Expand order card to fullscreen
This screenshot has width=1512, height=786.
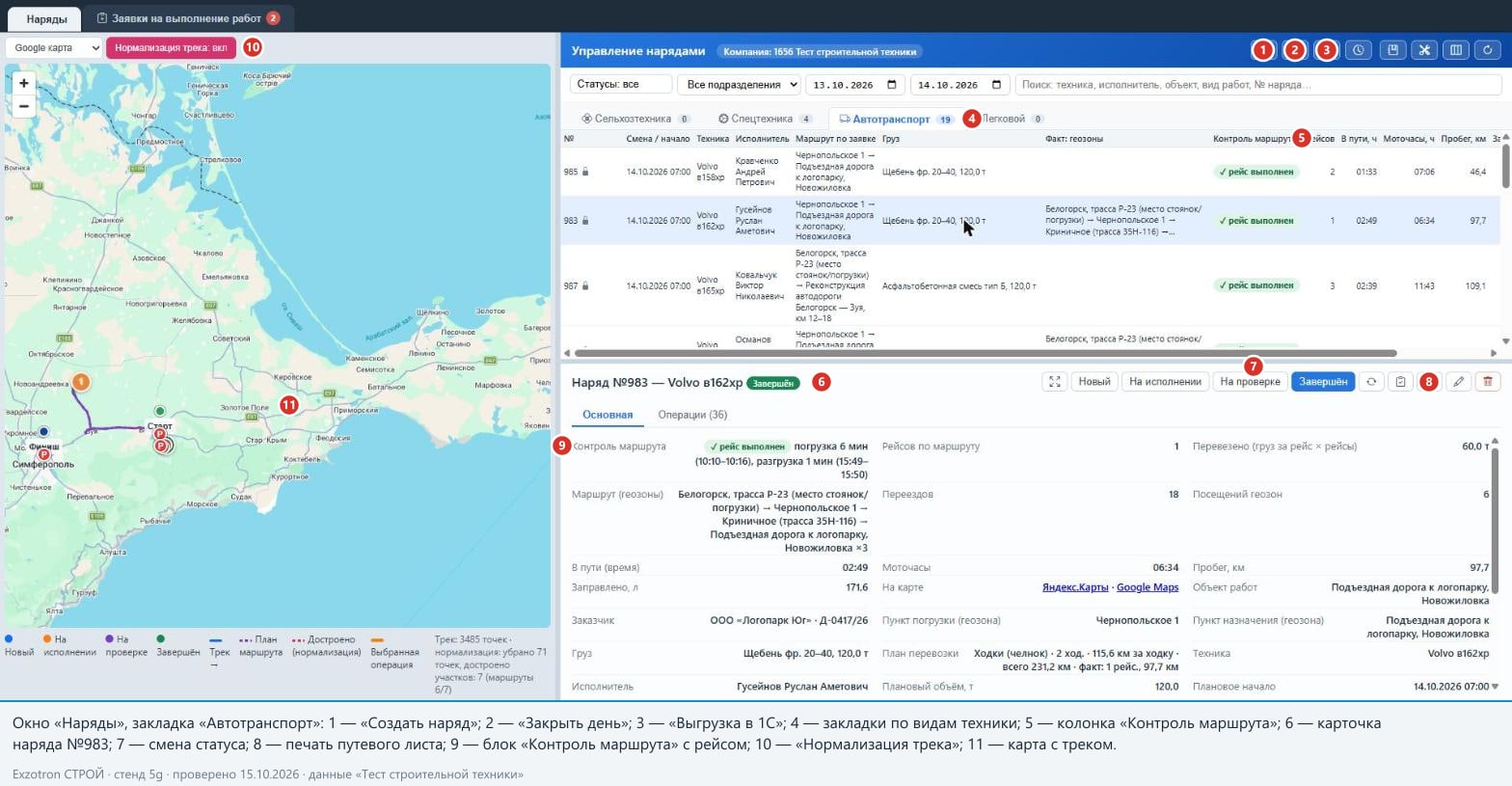pos(1055,382)
